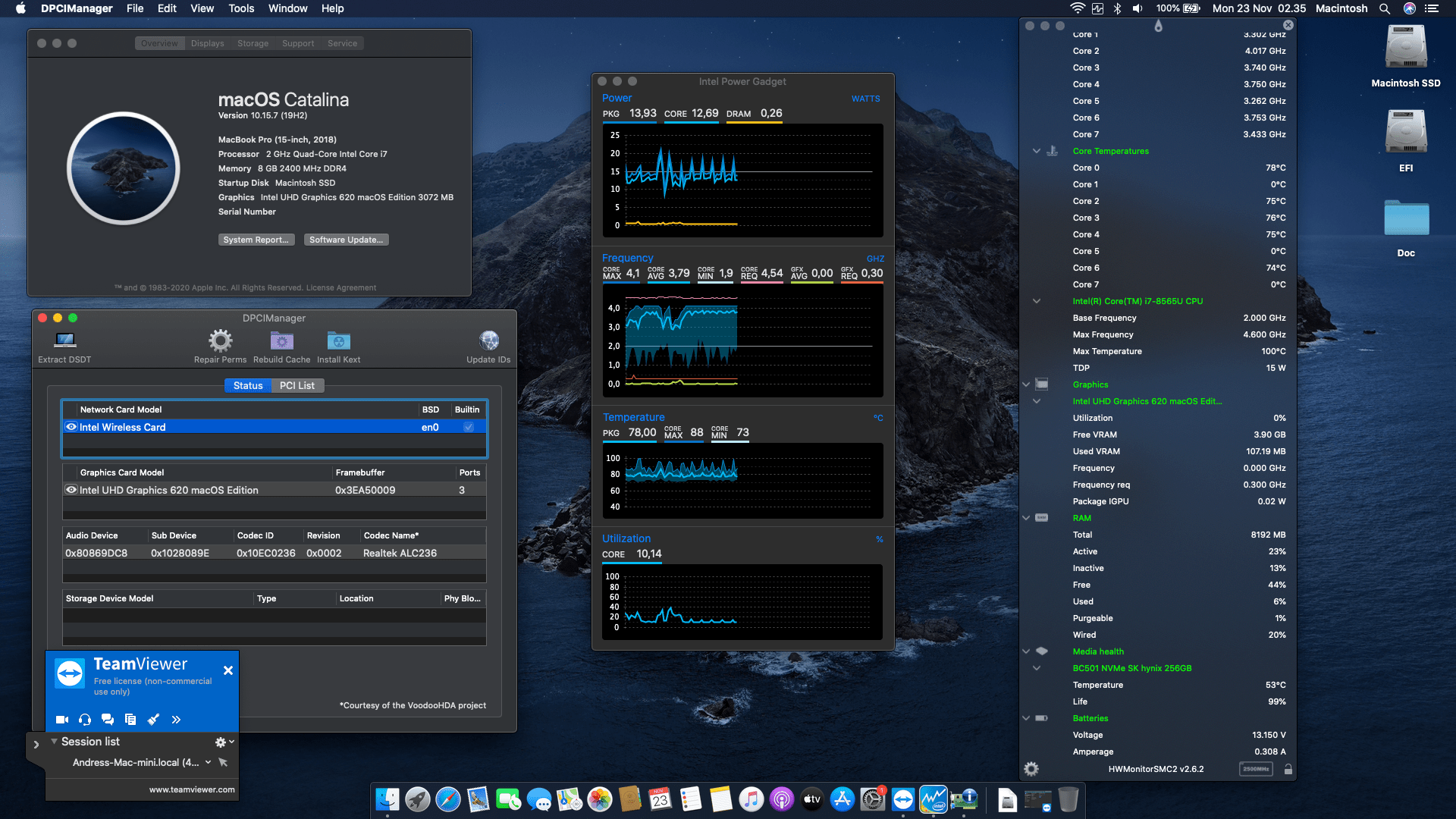Open Intel Power Gadget from Dock

pyautogui.click(x=934, y=799)
